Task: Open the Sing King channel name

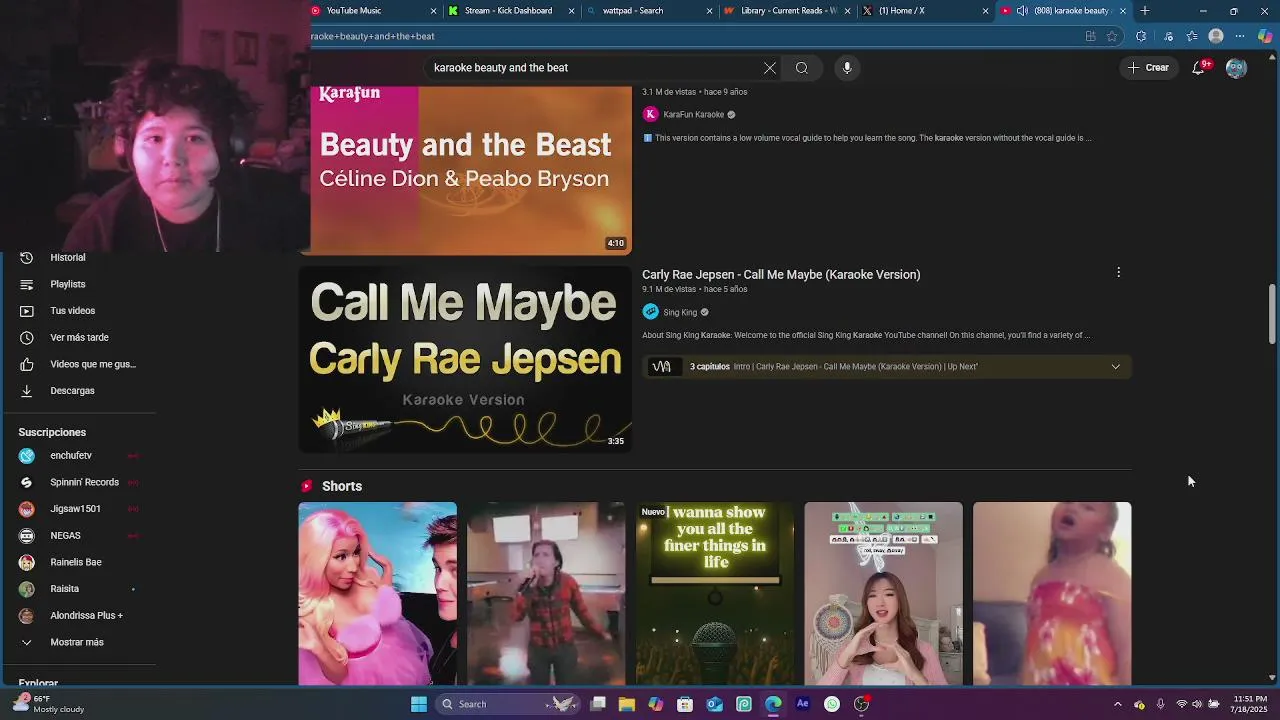Action: pos(680,312)
